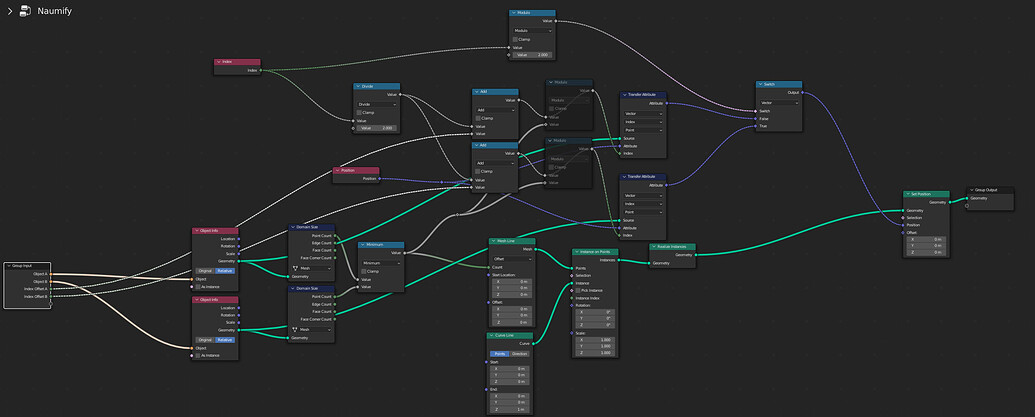
Task: Collapse the Switch node via its chevron
Action: pyautogui.click(x=760, y=84)
